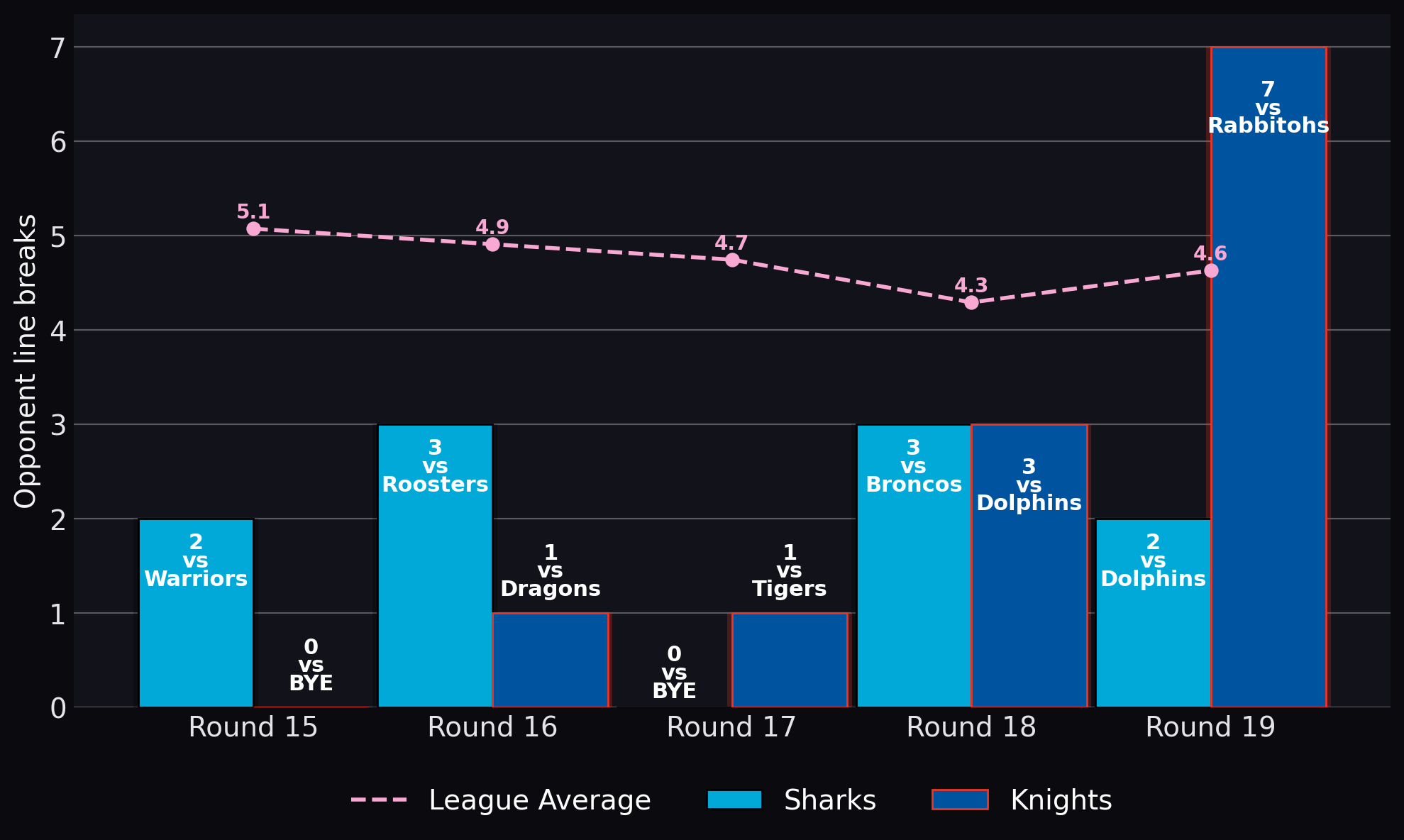The width and height of the screenshot is (1404, 840).
Task: Click the Sharks legend color swatch
Action: click(x=734, y=800)
